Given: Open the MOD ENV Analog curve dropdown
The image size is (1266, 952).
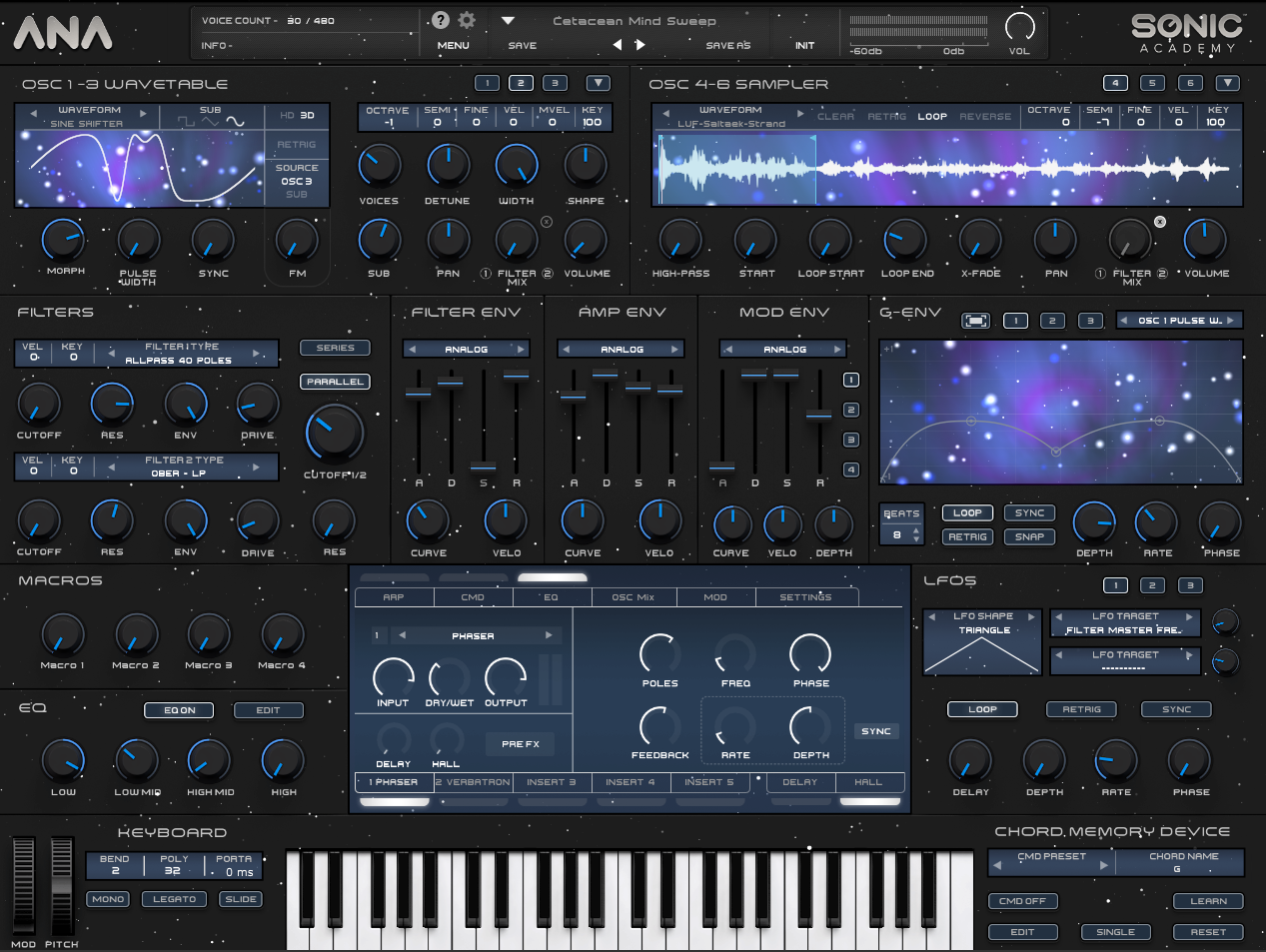Looking at the screenshot, I should (782, 348).
